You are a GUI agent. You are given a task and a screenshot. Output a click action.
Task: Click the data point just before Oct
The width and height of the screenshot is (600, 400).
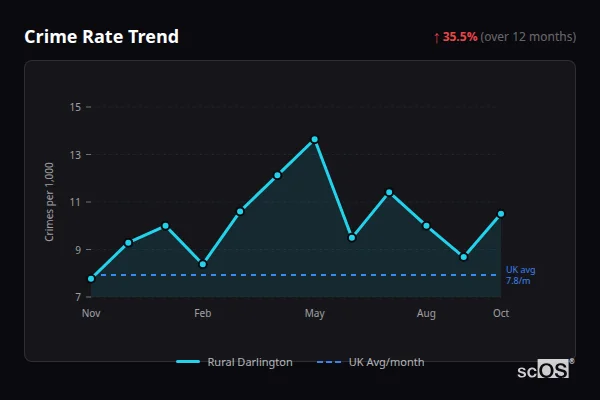(x=464, y=257)
